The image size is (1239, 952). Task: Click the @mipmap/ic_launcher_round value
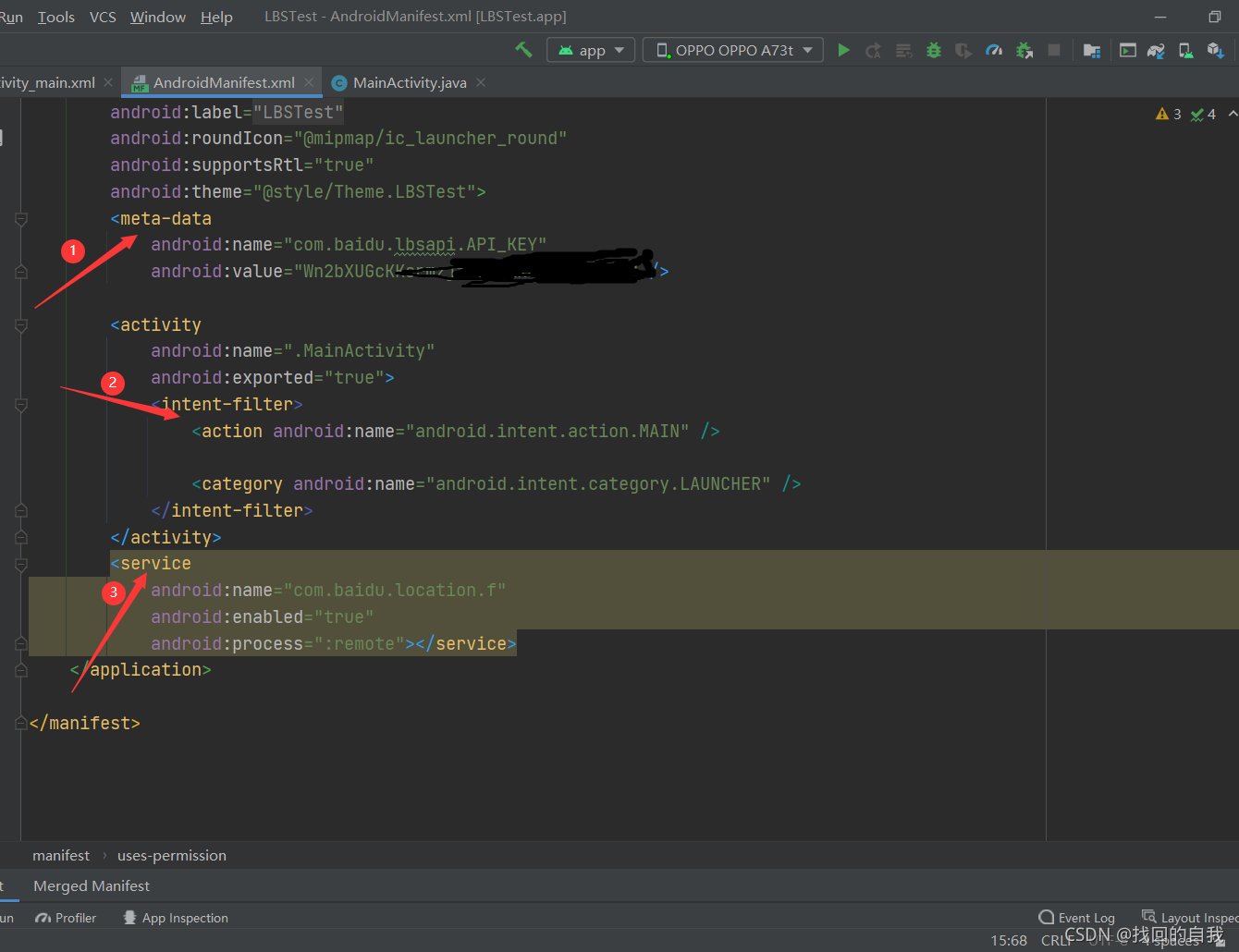pyautogui.click(x=430, y=139)
